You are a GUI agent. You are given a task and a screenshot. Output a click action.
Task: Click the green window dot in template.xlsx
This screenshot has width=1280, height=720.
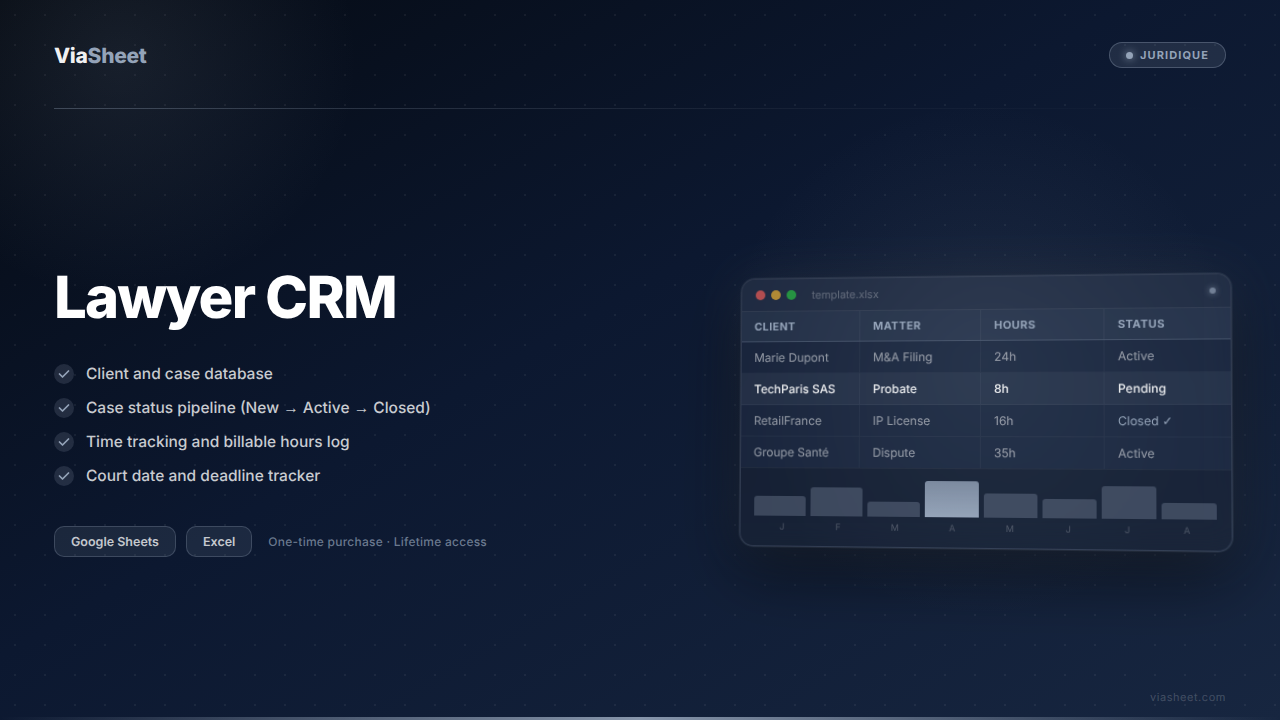(791, 295)
